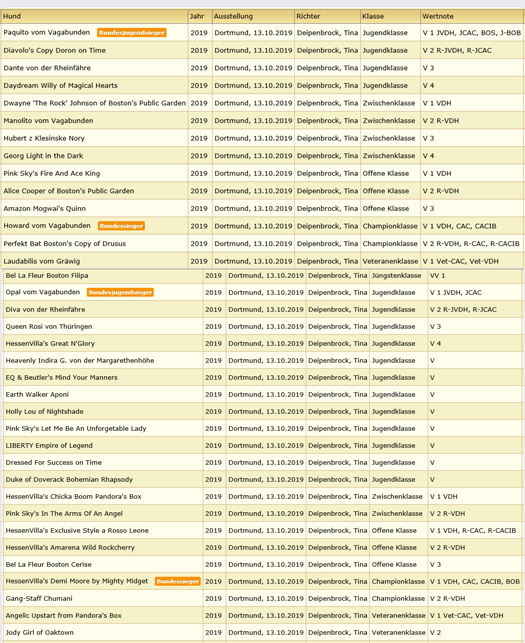Select Manolito vom Vagabunden
This screenshot has width=525, height=643.
48,121
